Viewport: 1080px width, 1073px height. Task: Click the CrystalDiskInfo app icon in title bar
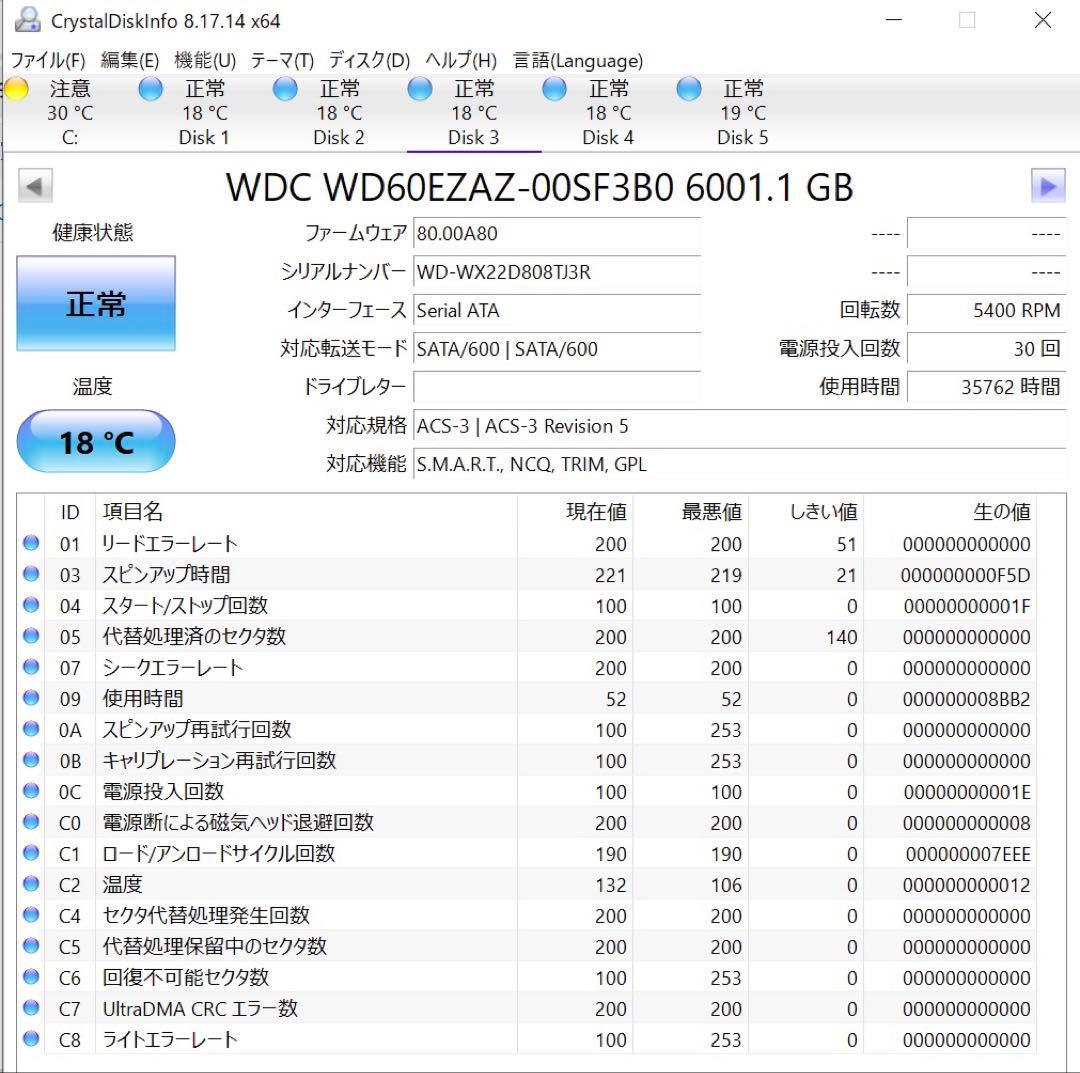[x=28, y=21]
